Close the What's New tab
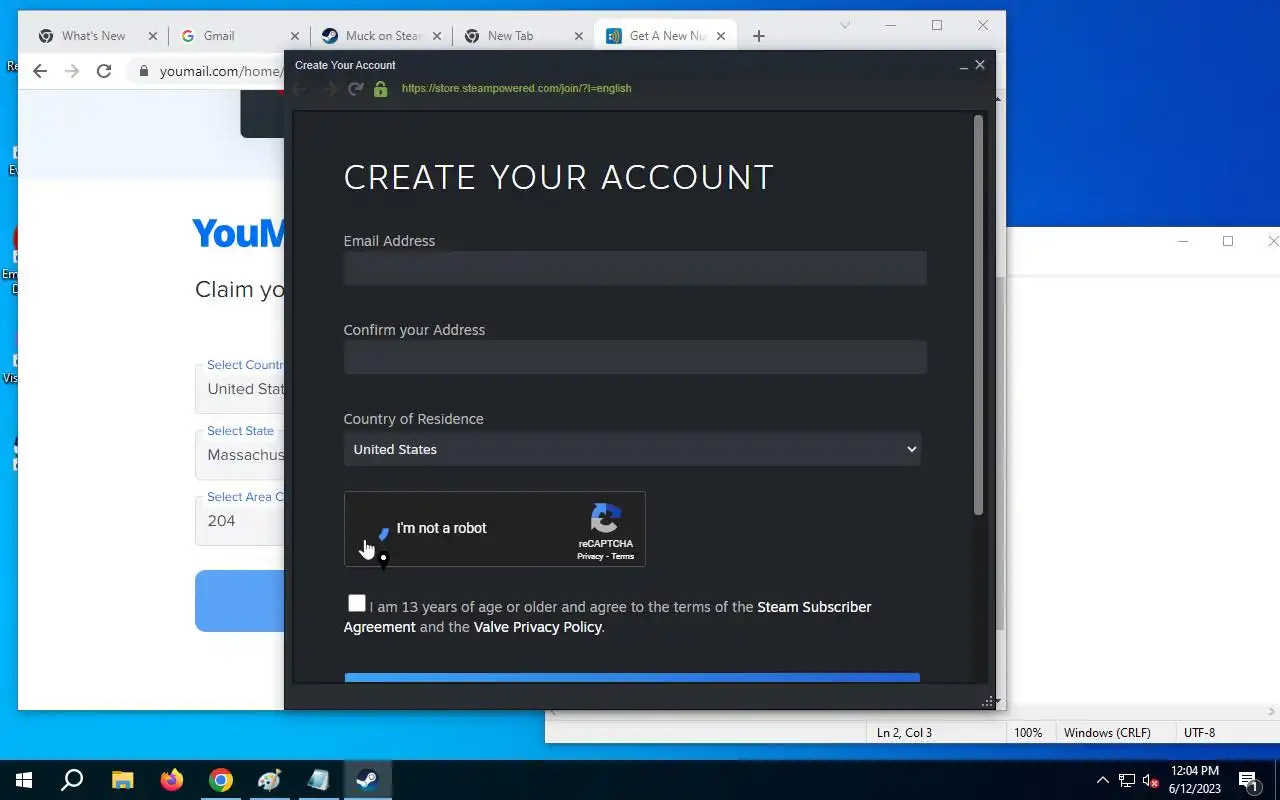This screenshot has height=800, width=1280. coord(153,36)
